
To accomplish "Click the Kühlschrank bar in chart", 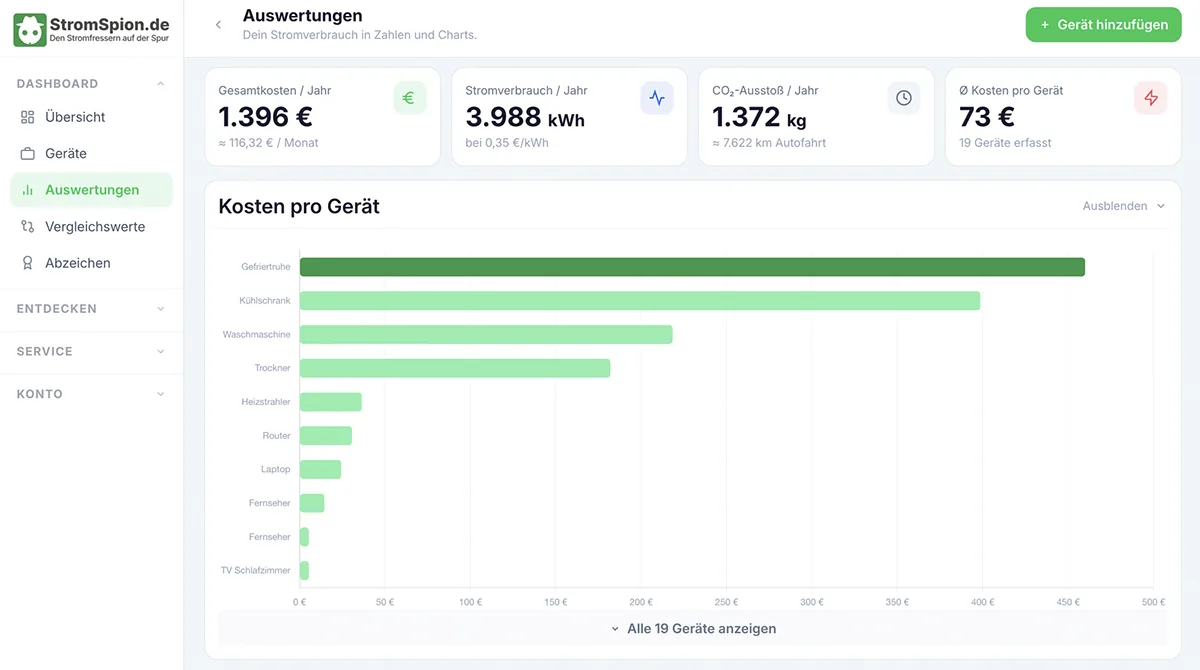I will click(640, 301).
